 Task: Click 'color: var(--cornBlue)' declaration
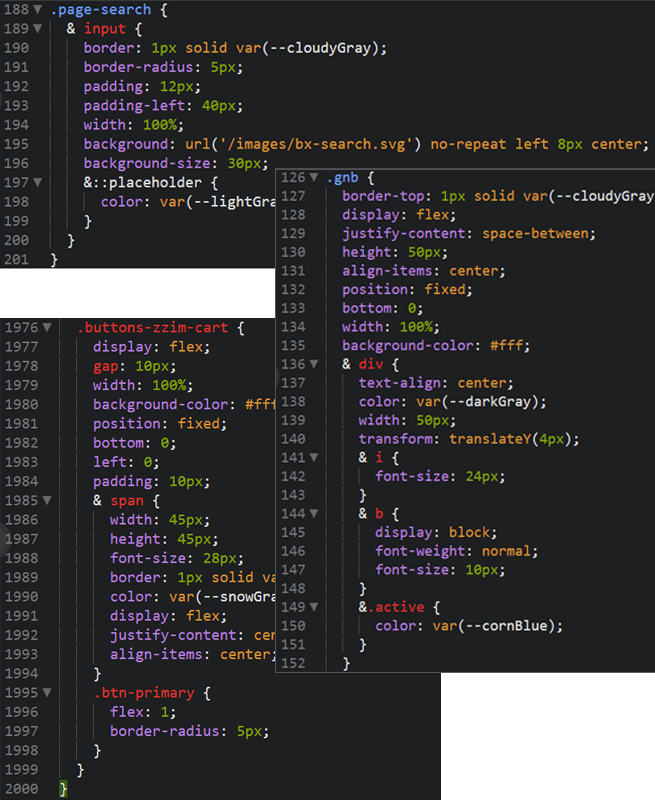tap(469, 626)
